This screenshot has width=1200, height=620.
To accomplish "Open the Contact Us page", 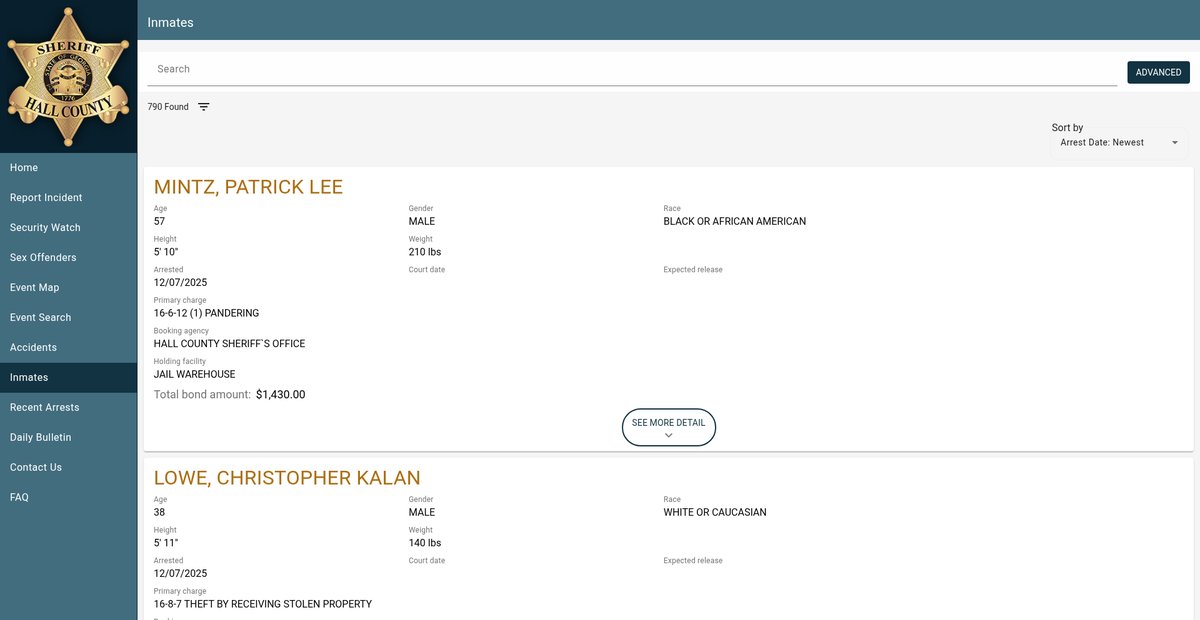I will tap(68, 468).
